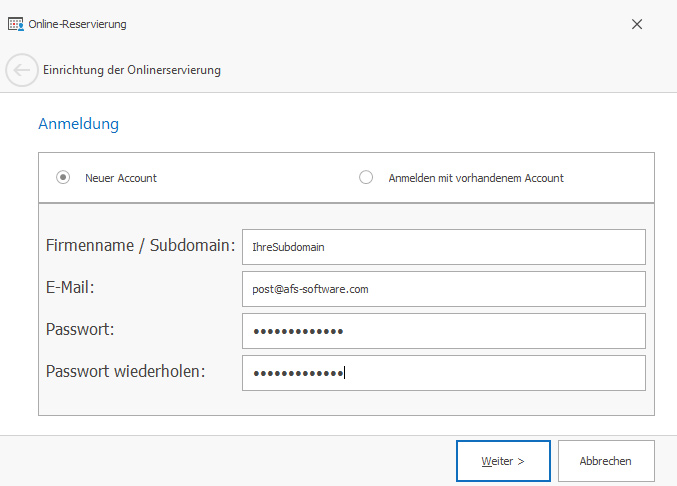The width and height of the screenshot is (677, 486).
Task: Focus the Firmenname / Subdomain input field
Action: (444, 247)
